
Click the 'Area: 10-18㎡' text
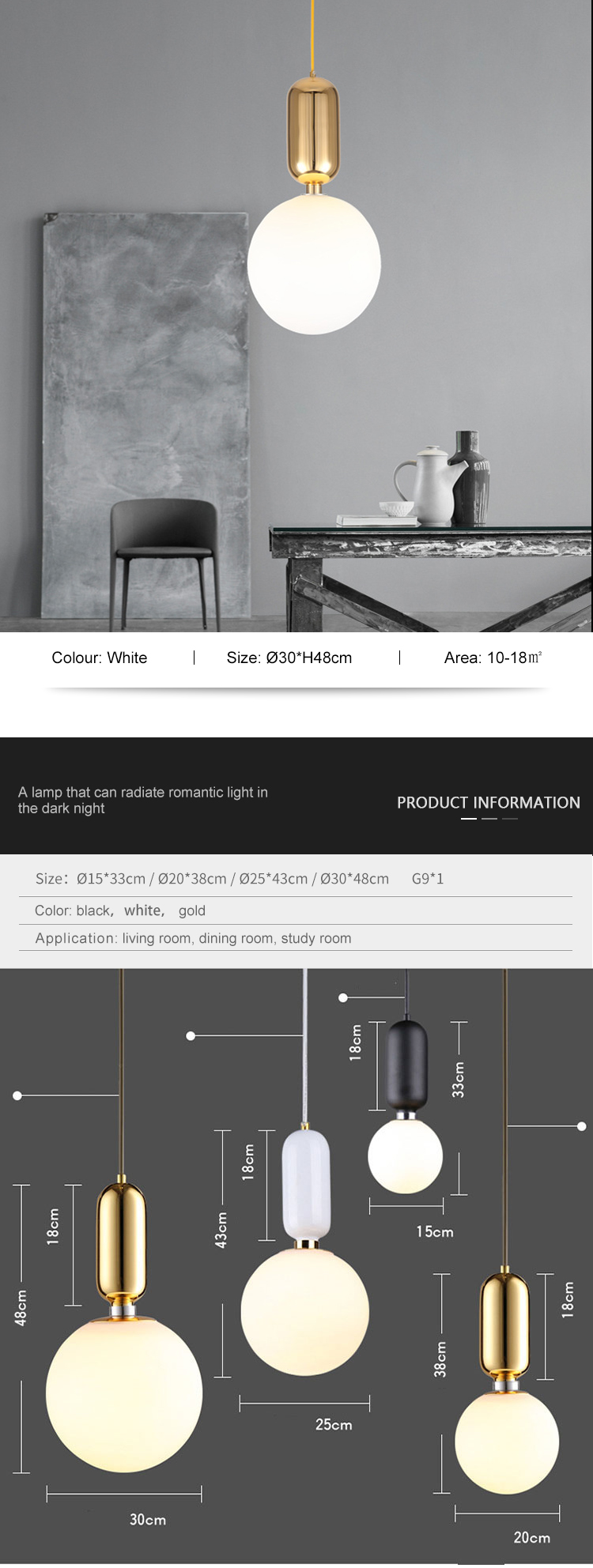tap(493, 658)
